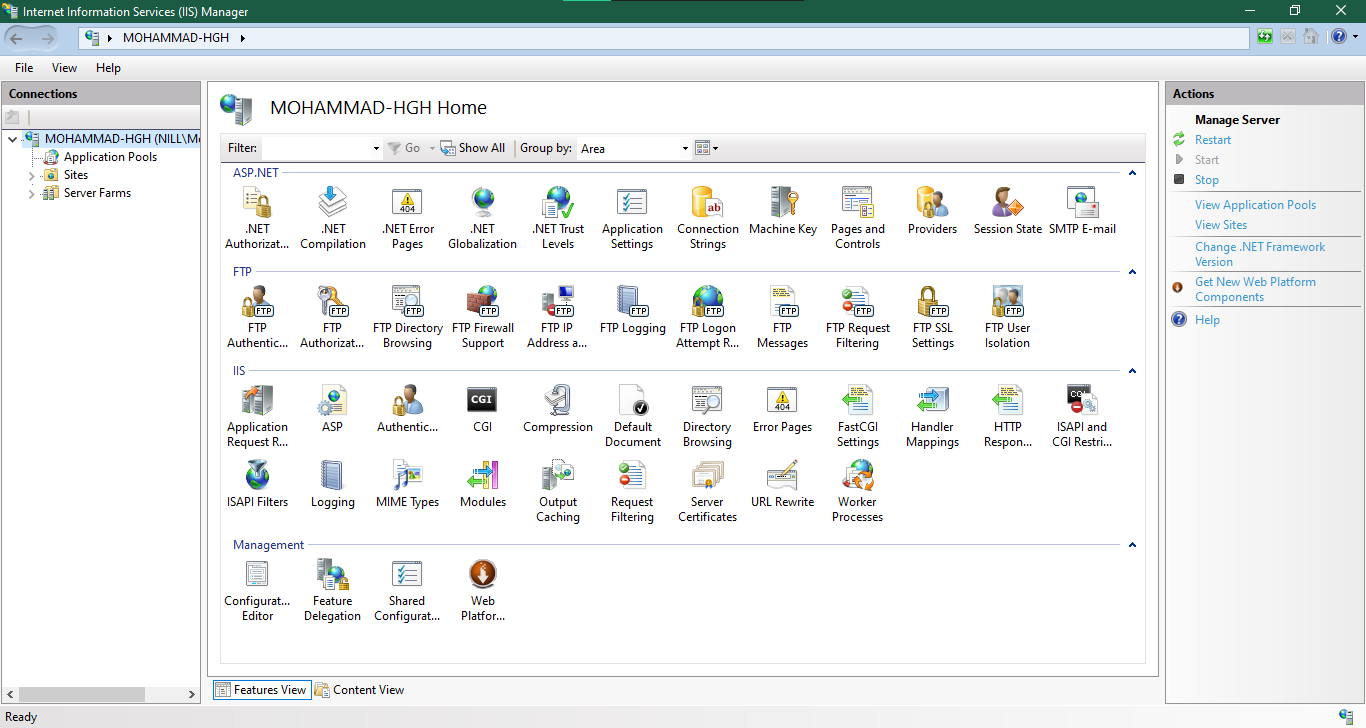
Task: Open Application Settings feature
Action: coord(632,218)
